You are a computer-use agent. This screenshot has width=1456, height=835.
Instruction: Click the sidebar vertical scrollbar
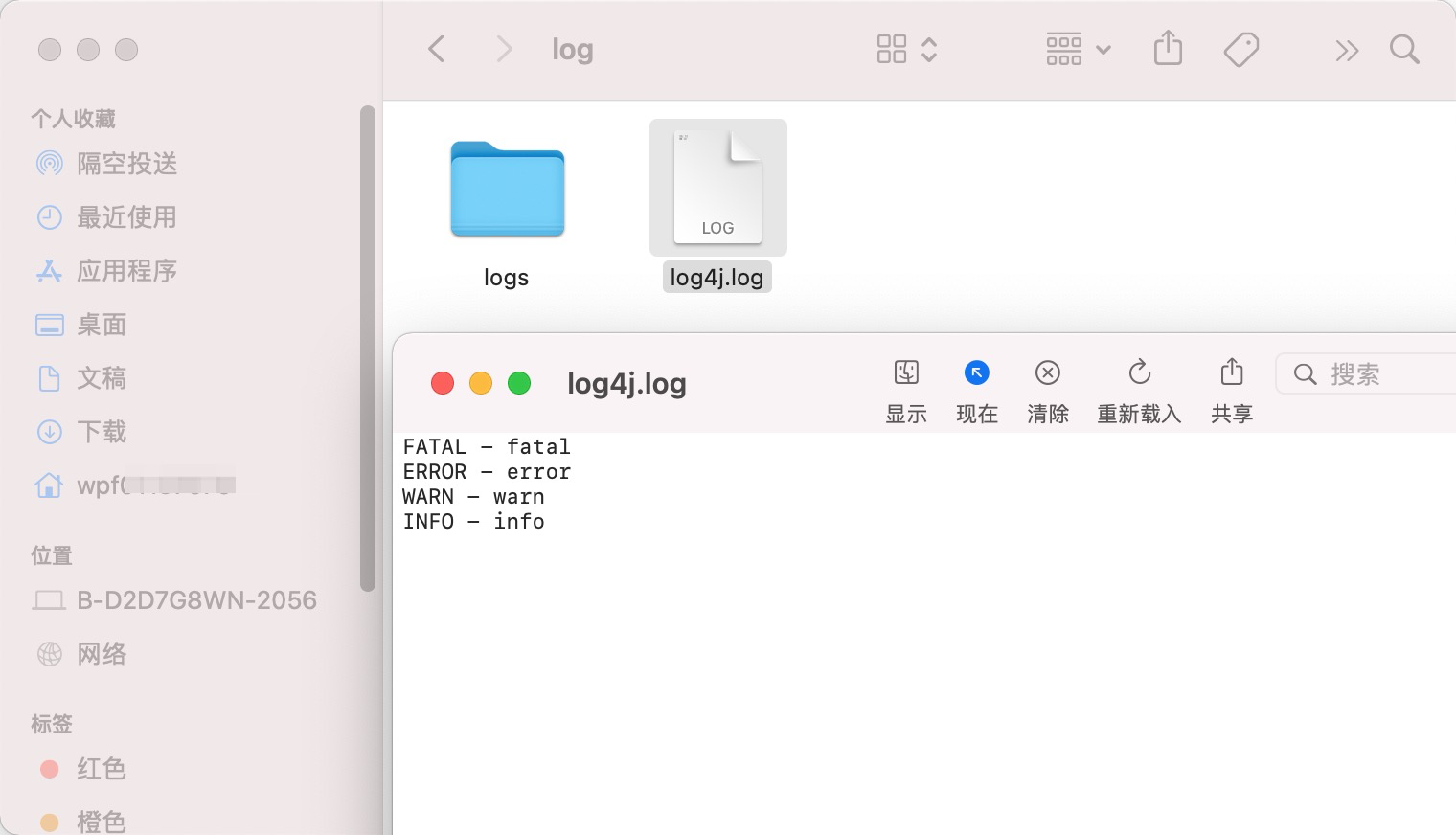(368, 349)
